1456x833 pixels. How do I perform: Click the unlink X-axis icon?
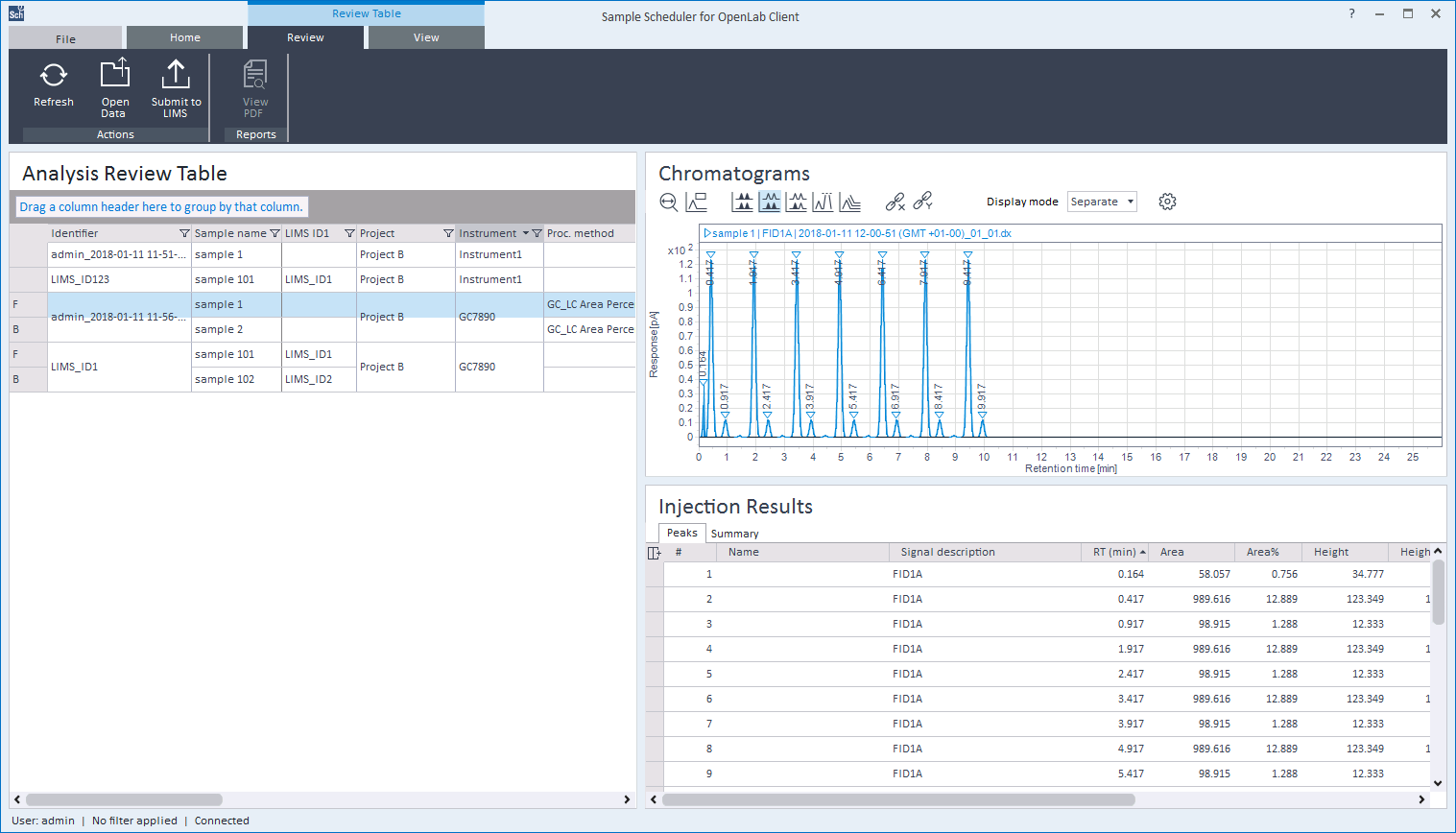[x=895, y=202]
